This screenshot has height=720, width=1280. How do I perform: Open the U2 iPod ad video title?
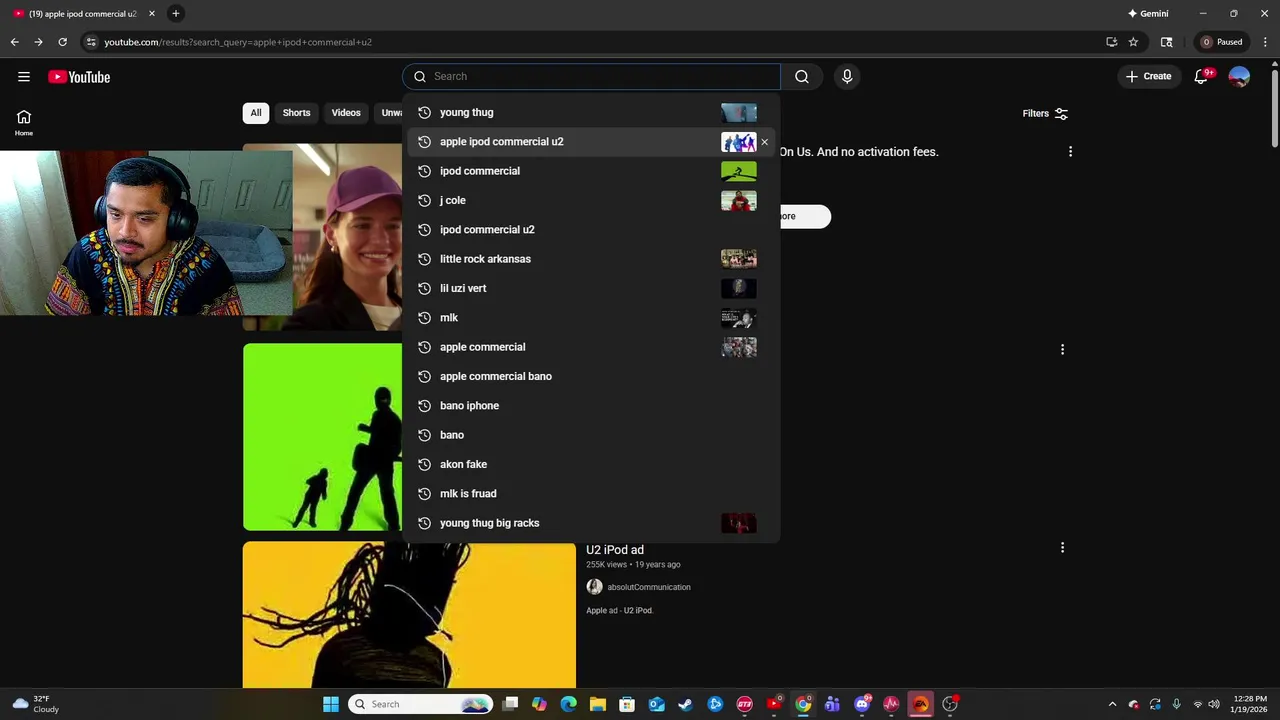[x=615, y=550]
